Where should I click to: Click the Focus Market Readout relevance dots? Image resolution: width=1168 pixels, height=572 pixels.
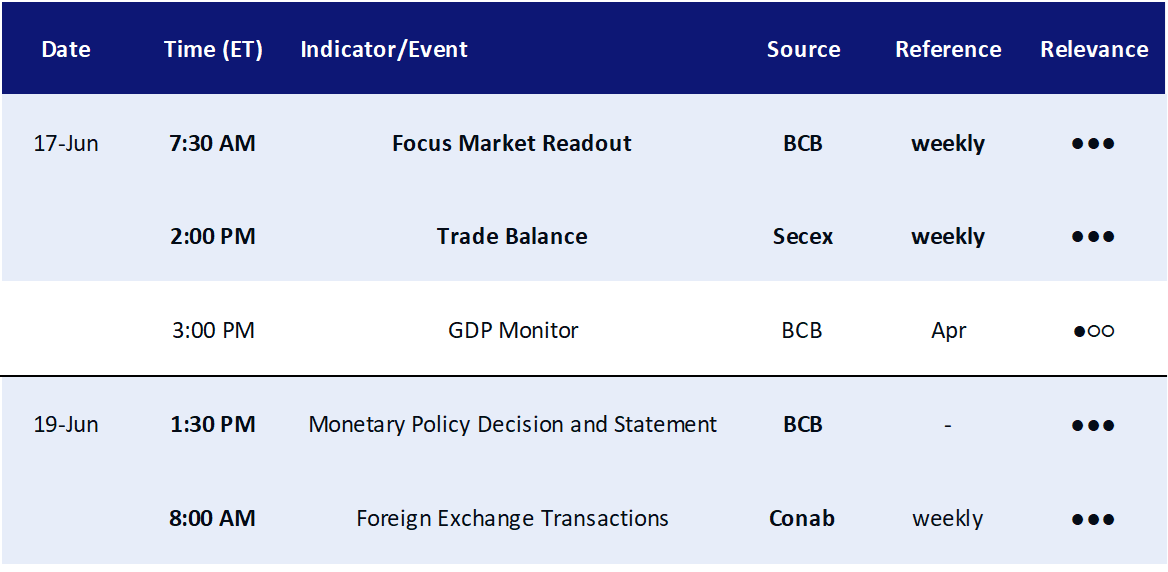1093,144
